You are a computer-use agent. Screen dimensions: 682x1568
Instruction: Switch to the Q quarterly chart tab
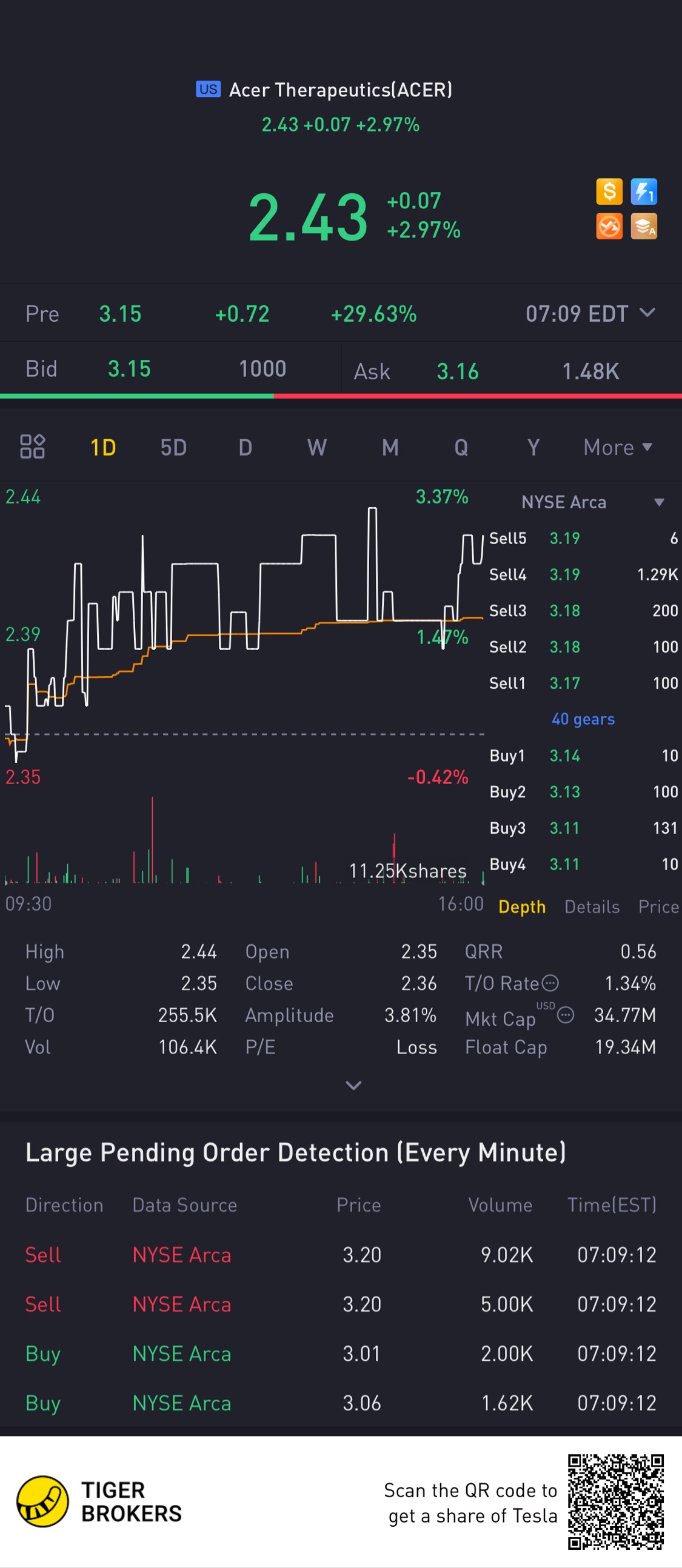[x=461, y=447]
